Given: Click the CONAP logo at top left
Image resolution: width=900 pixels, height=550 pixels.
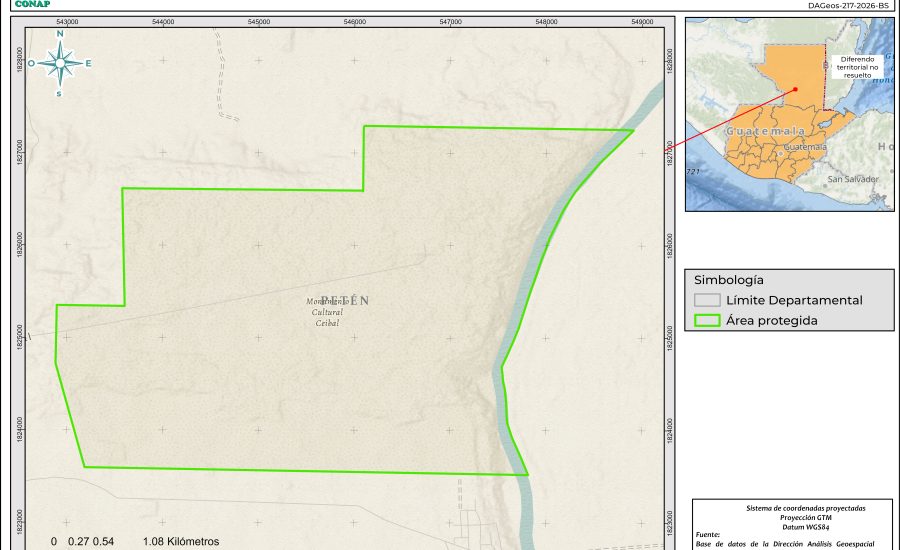Looking at the screenshot, I should (x=32, y=4).
